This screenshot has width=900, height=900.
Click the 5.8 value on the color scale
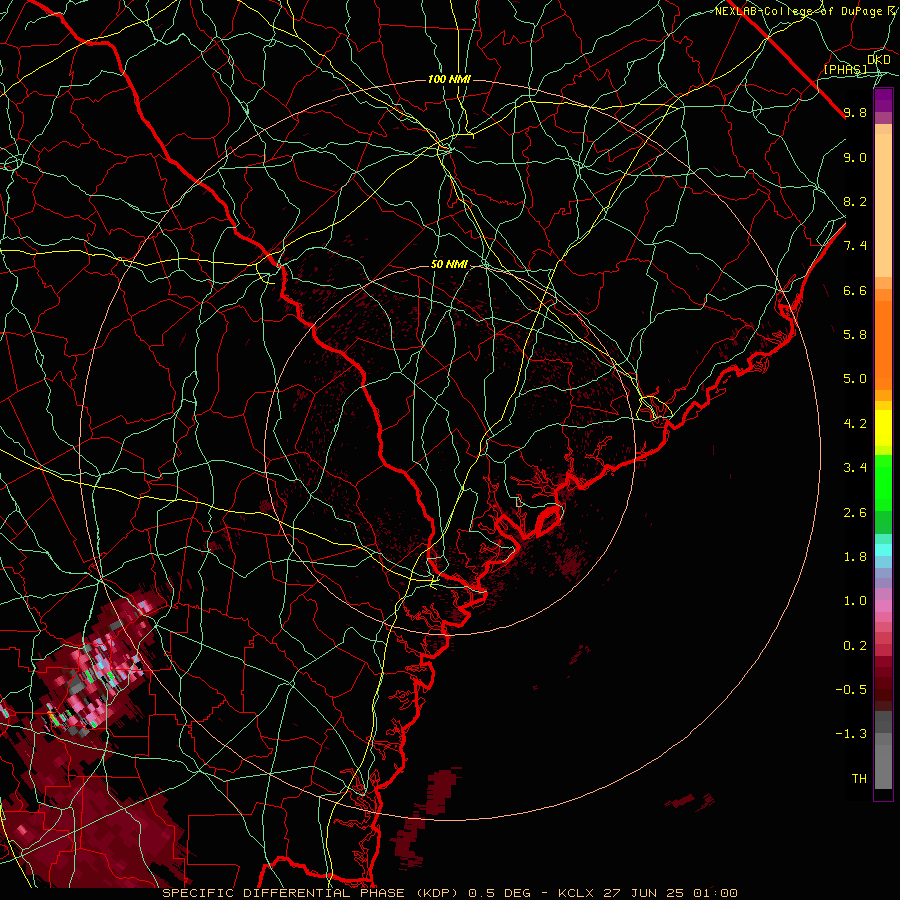click(855, 335)
